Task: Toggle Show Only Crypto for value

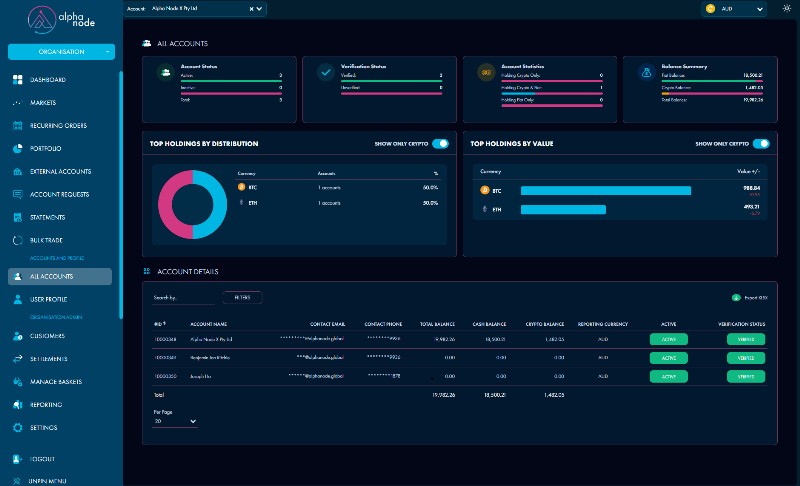Action: point(761,144)
